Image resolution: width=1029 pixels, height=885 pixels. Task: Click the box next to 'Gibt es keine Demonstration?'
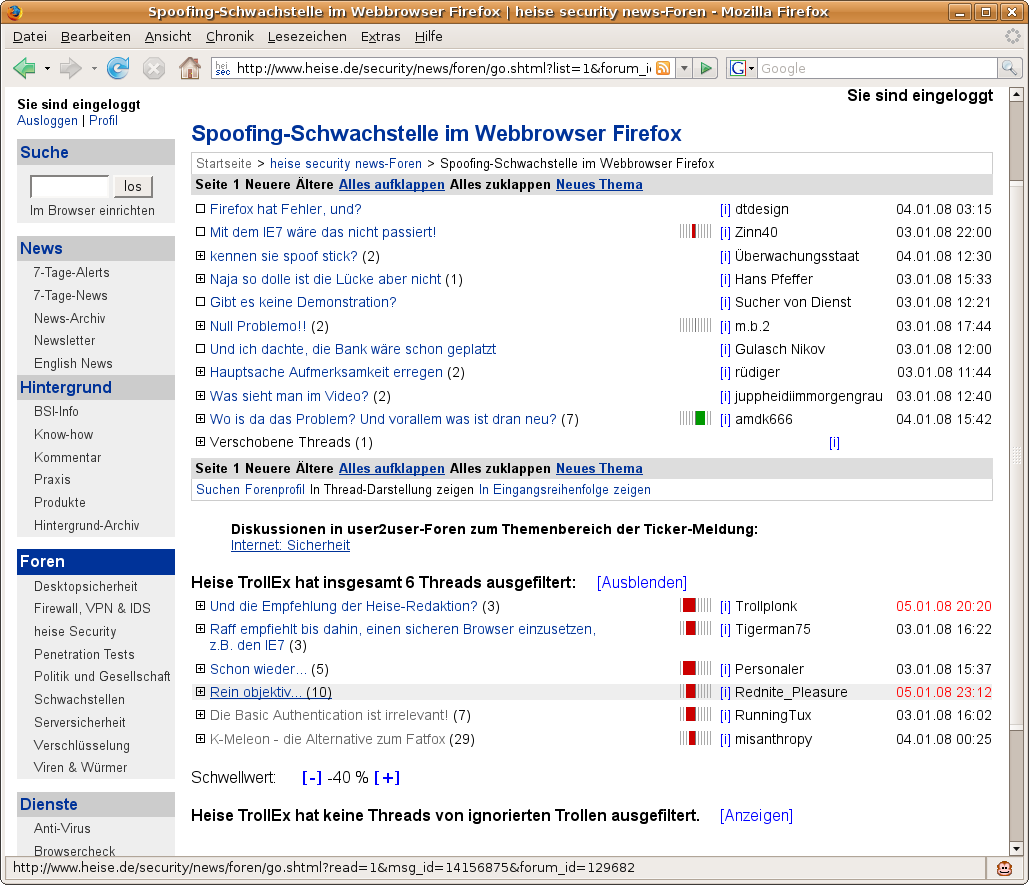[x=201, y=302]
